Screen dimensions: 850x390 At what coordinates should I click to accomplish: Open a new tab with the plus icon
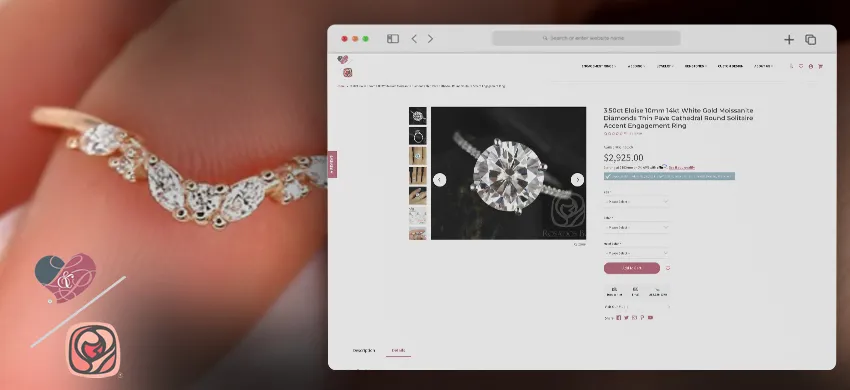789,39
